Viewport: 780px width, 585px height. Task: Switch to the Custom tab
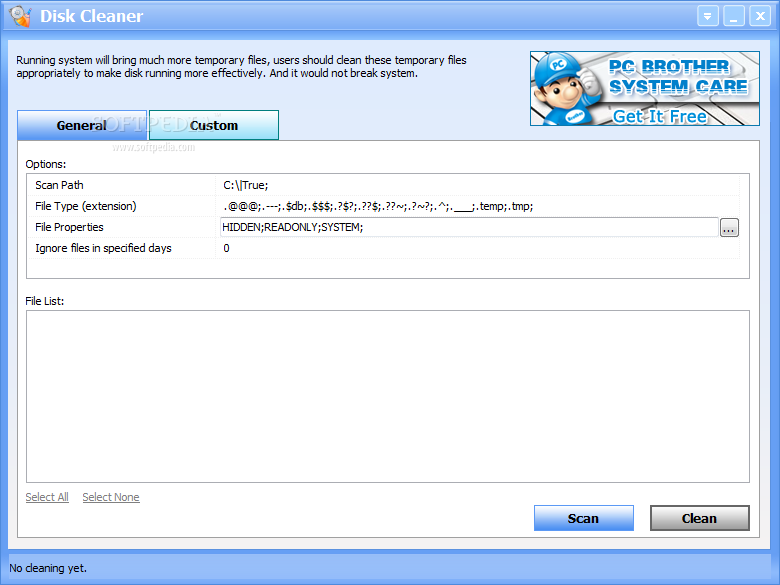tap(214, 125)
